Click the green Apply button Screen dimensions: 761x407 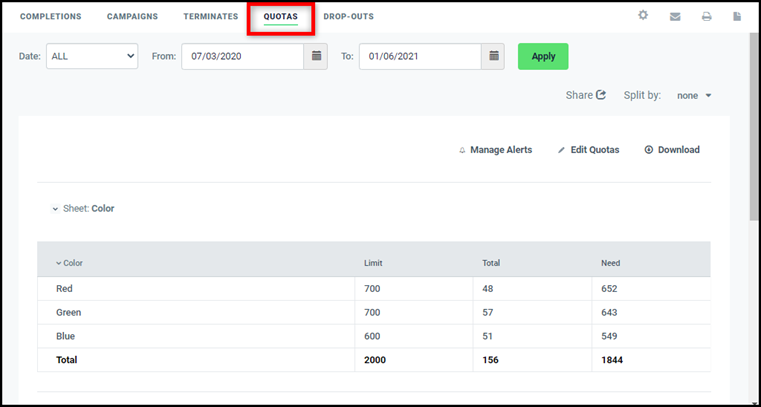(x=543, y=56)
